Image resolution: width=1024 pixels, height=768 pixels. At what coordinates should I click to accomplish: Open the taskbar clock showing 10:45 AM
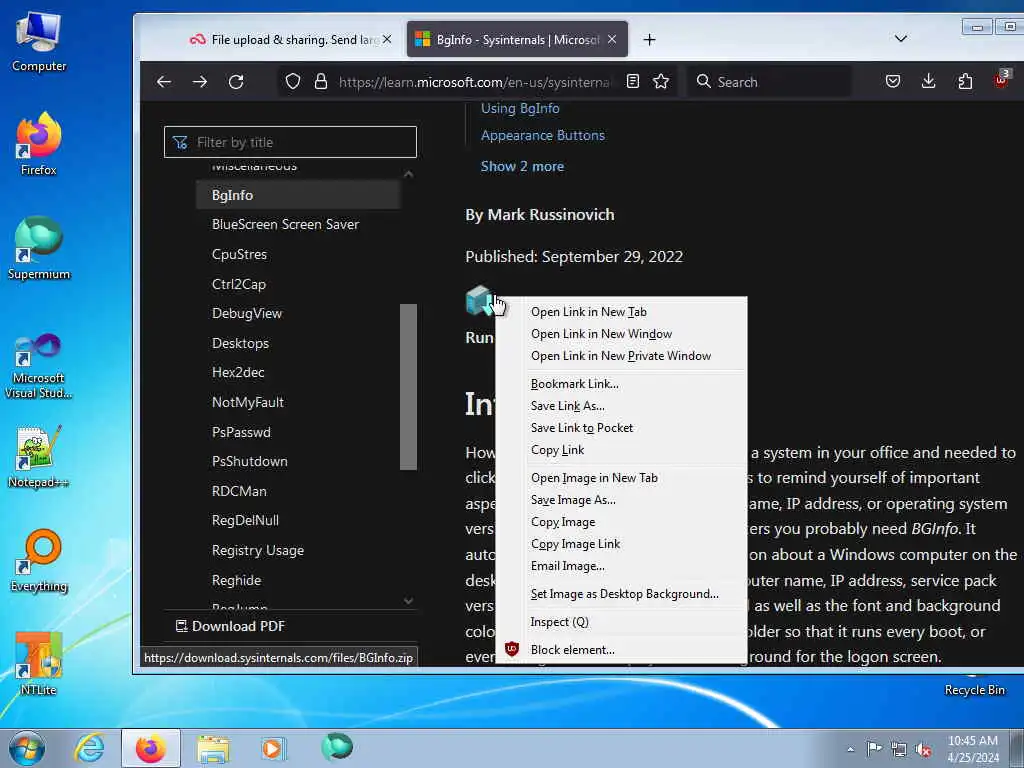click(x=973, y=749)
